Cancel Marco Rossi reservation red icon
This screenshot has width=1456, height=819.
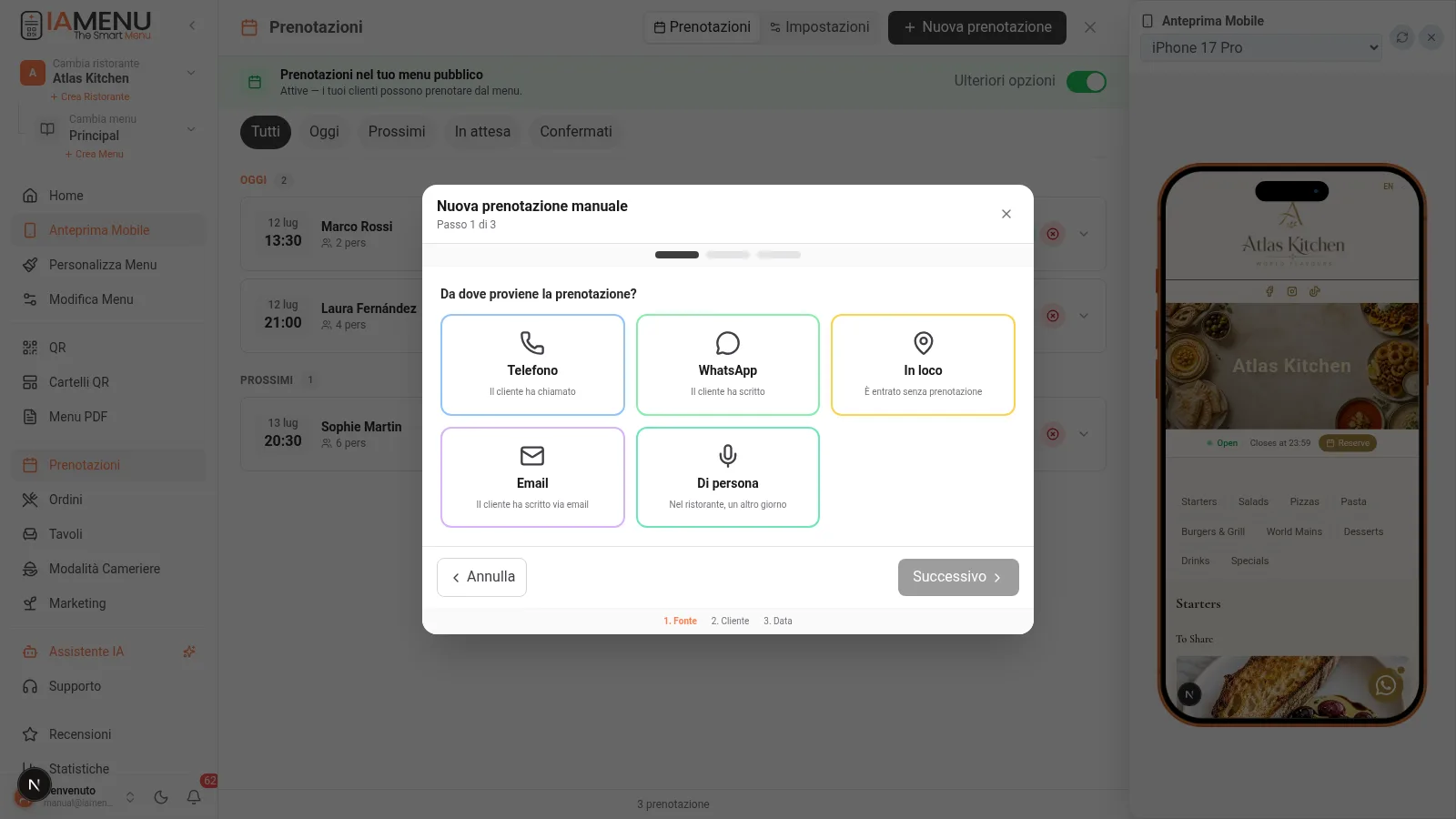[1053, 234]
